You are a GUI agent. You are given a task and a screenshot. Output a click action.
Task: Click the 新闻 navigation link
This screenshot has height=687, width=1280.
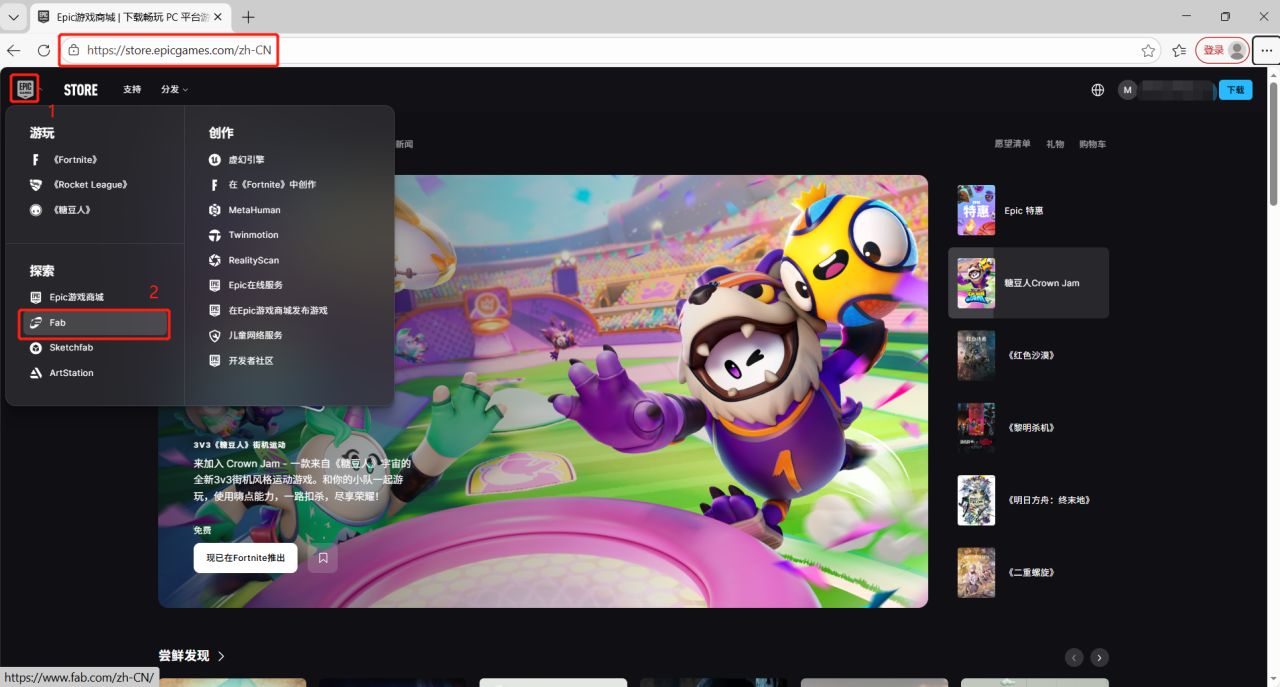pos(404,144)
